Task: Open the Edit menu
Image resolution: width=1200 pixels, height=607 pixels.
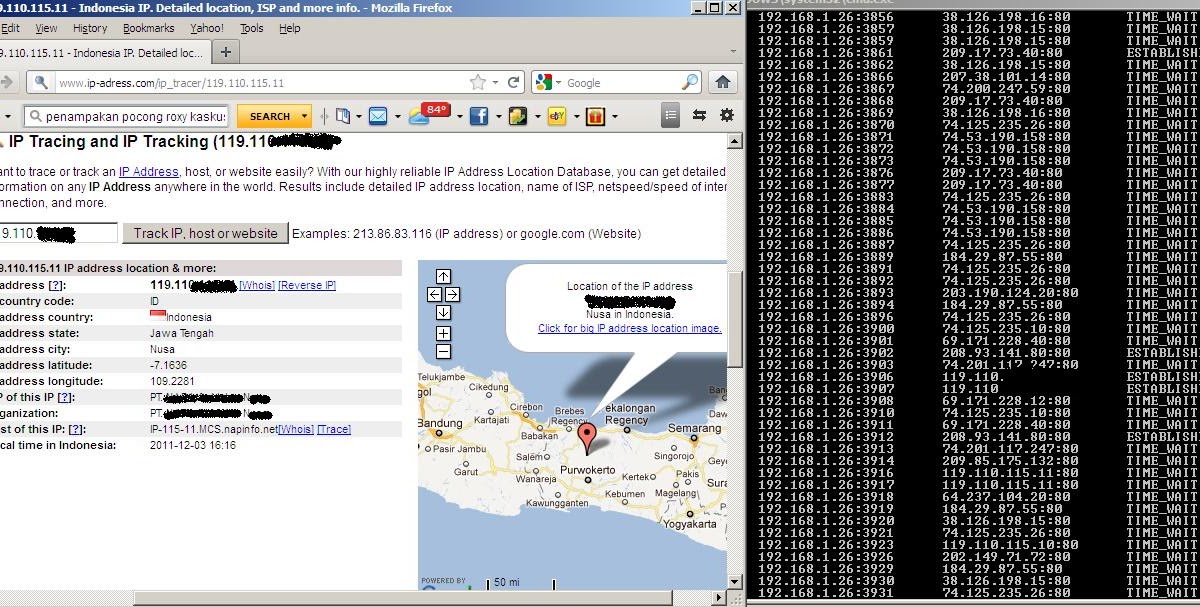Action: click(x=10, y=28)
